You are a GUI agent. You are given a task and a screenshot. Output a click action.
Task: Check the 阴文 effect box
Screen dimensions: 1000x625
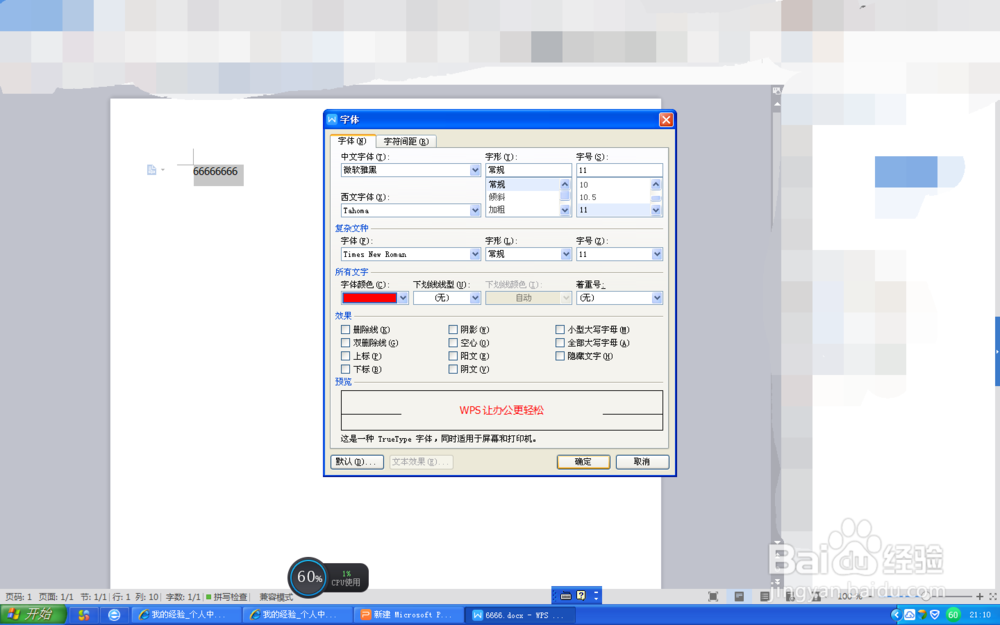[x=453, y=369]
